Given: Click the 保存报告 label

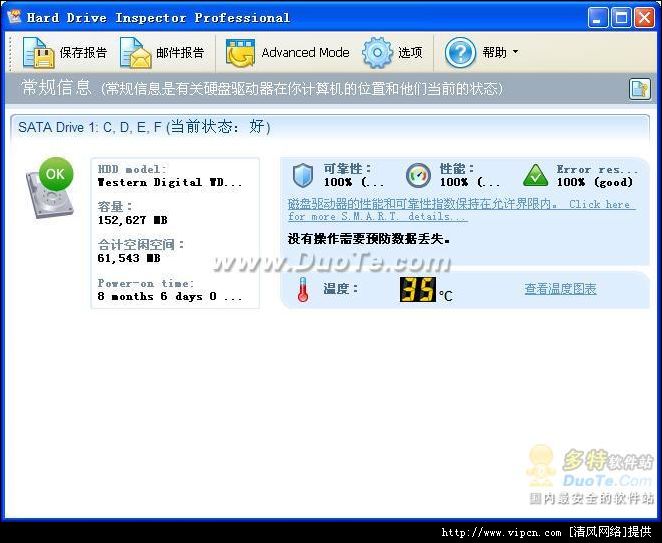Looking at the screenshot, I should pos(84,52).
